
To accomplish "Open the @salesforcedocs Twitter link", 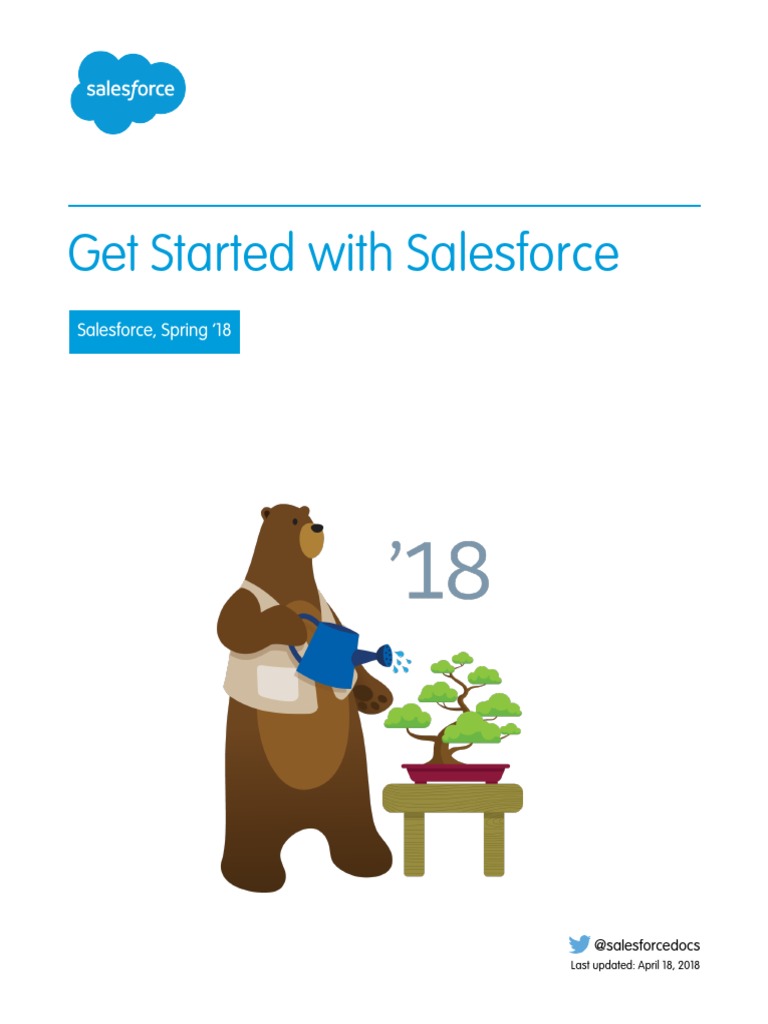I will [x=647, y=945].
